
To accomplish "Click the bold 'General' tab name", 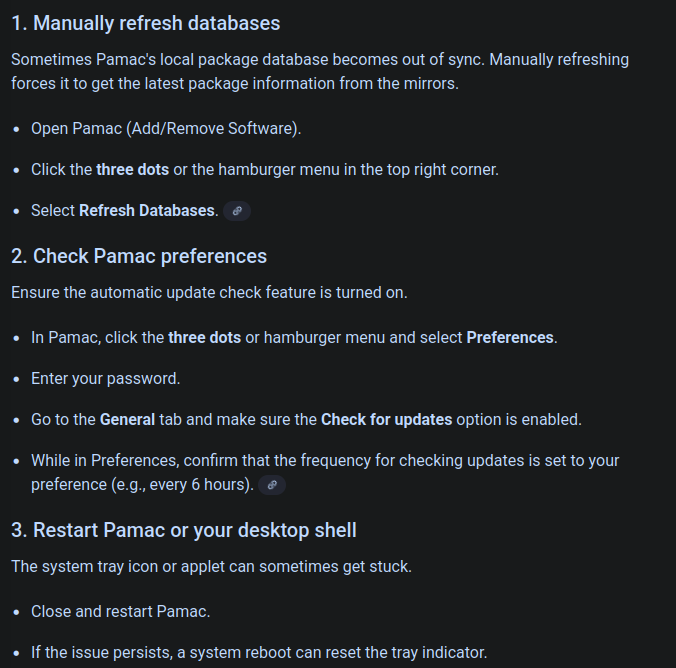I will (127, 420).
